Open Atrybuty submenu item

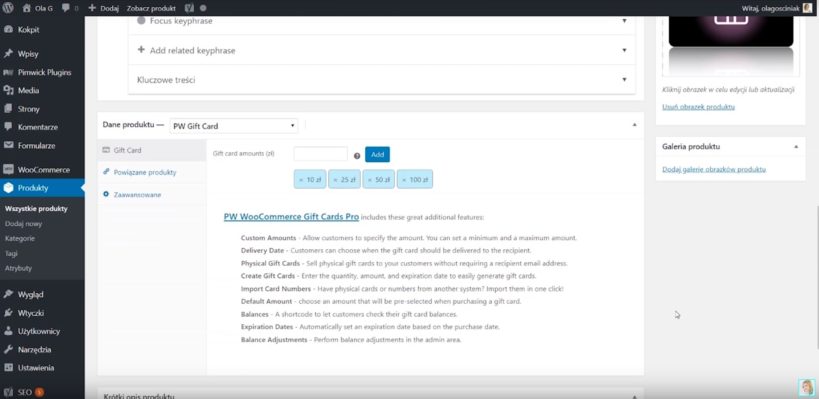(x=18, y=268)
